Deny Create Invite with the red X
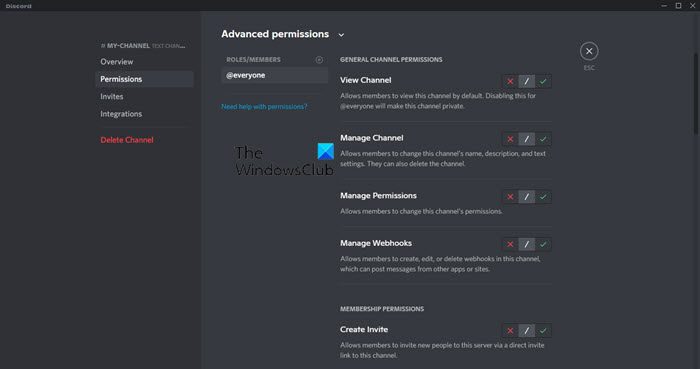The width and height of the screenshot is (700, 369). tap(510, 330)
